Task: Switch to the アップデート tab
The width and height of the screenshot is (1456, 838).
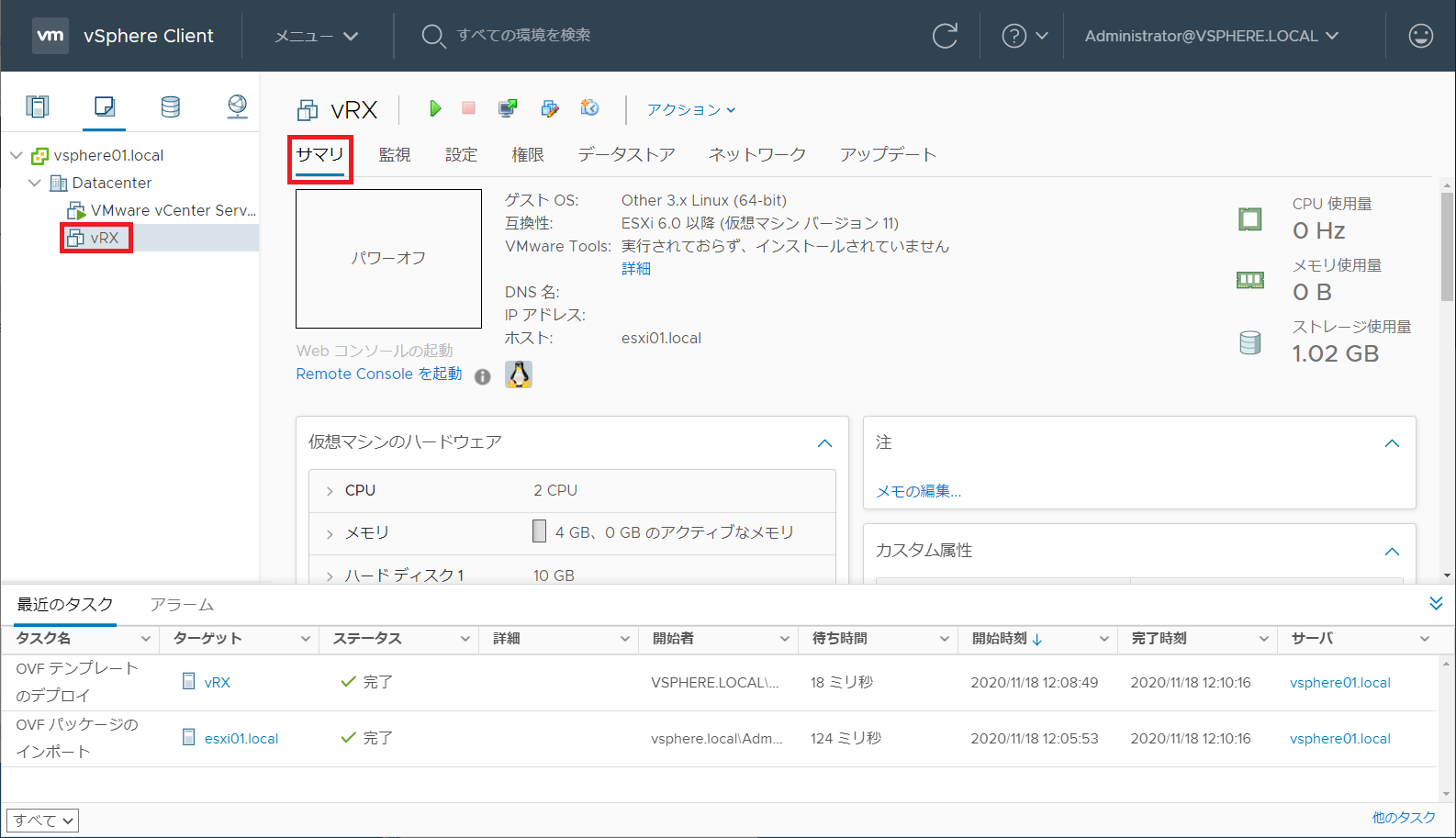Action: coord(888,154)
